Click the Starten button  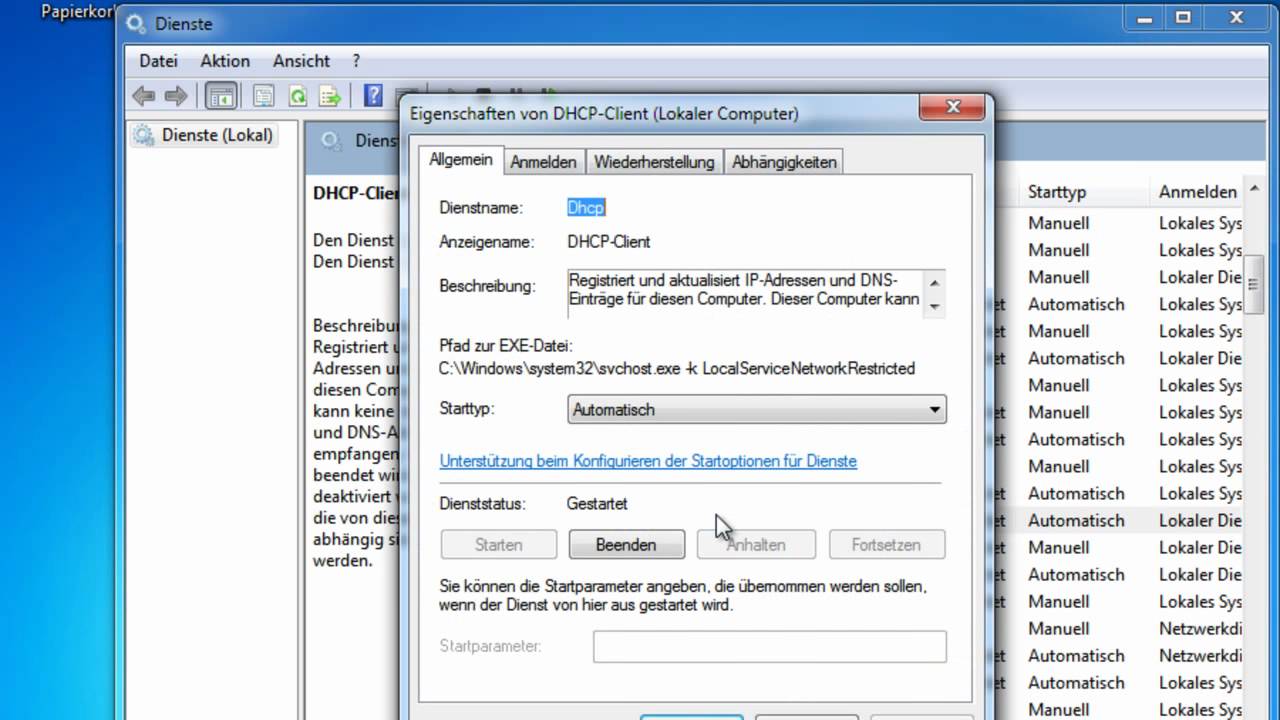[x=498, y=545]
